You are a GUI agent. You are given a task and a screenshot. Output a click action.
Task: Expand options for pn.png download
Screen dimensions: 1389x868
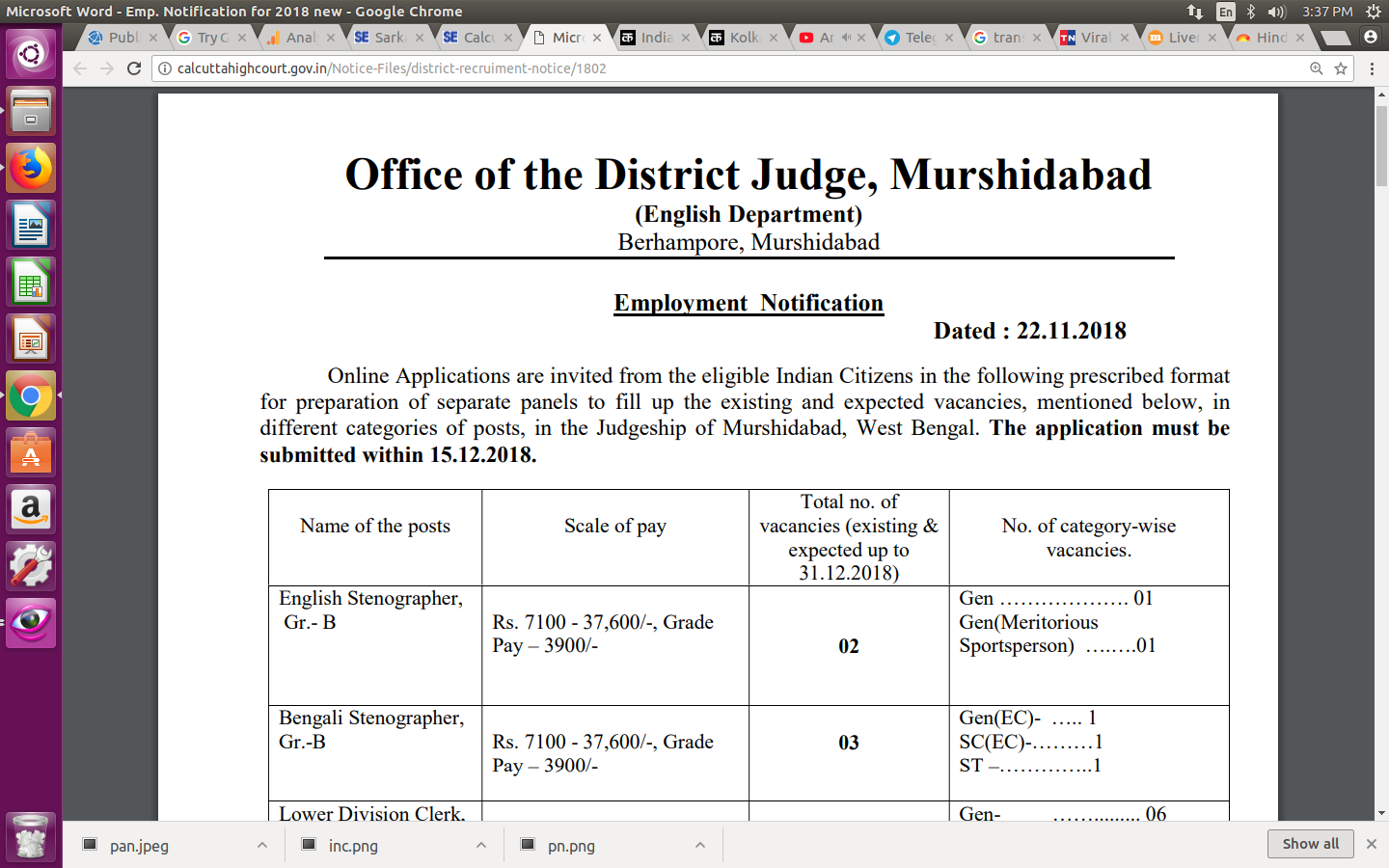[x=700, y=845]
